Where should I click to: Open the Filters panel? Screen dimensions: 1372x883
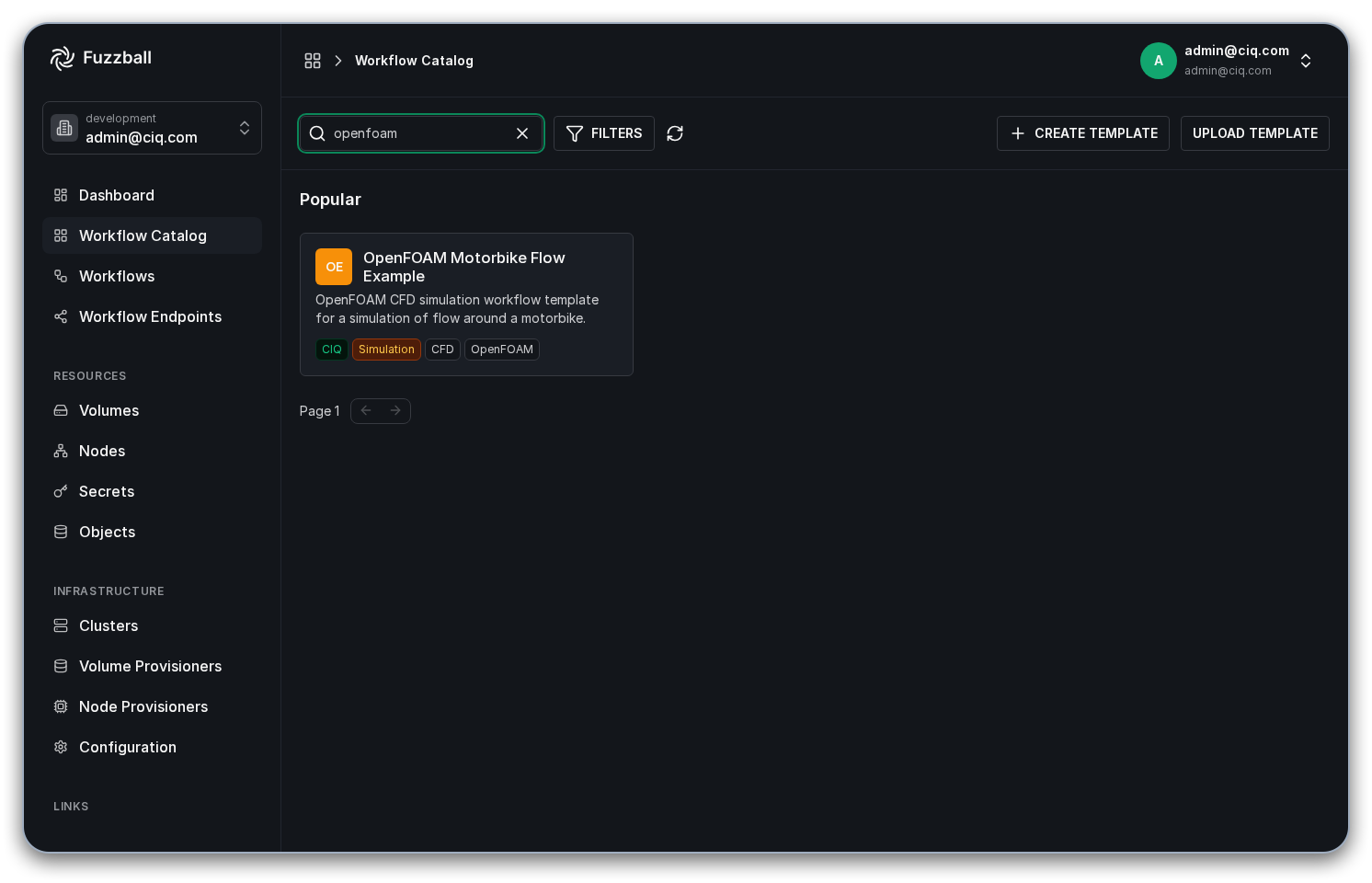click(x=604, y=133)
